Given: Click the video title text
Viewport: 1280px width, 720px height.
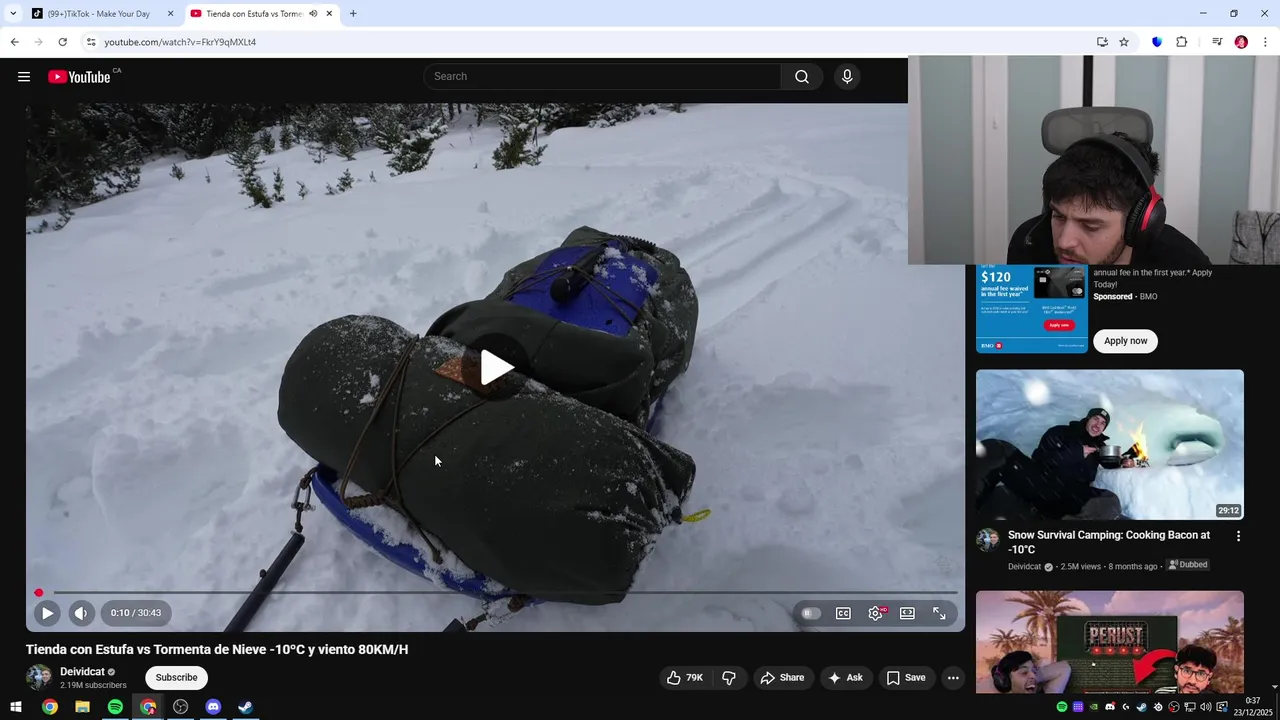Looking at the screenshot, I should point(217,649).
